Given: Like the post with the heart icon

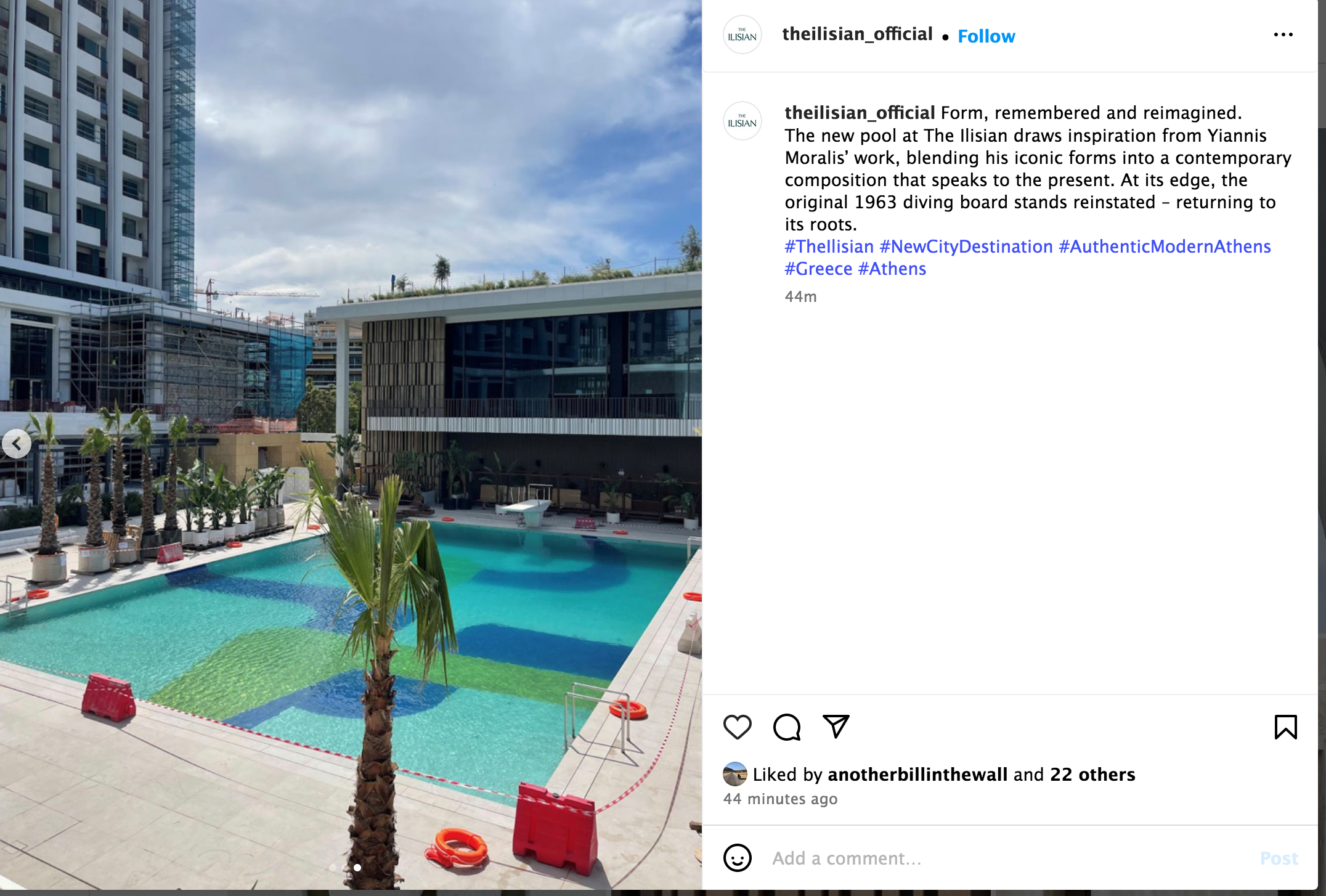Looking at the screenshot, I should [x=737, y=727].
